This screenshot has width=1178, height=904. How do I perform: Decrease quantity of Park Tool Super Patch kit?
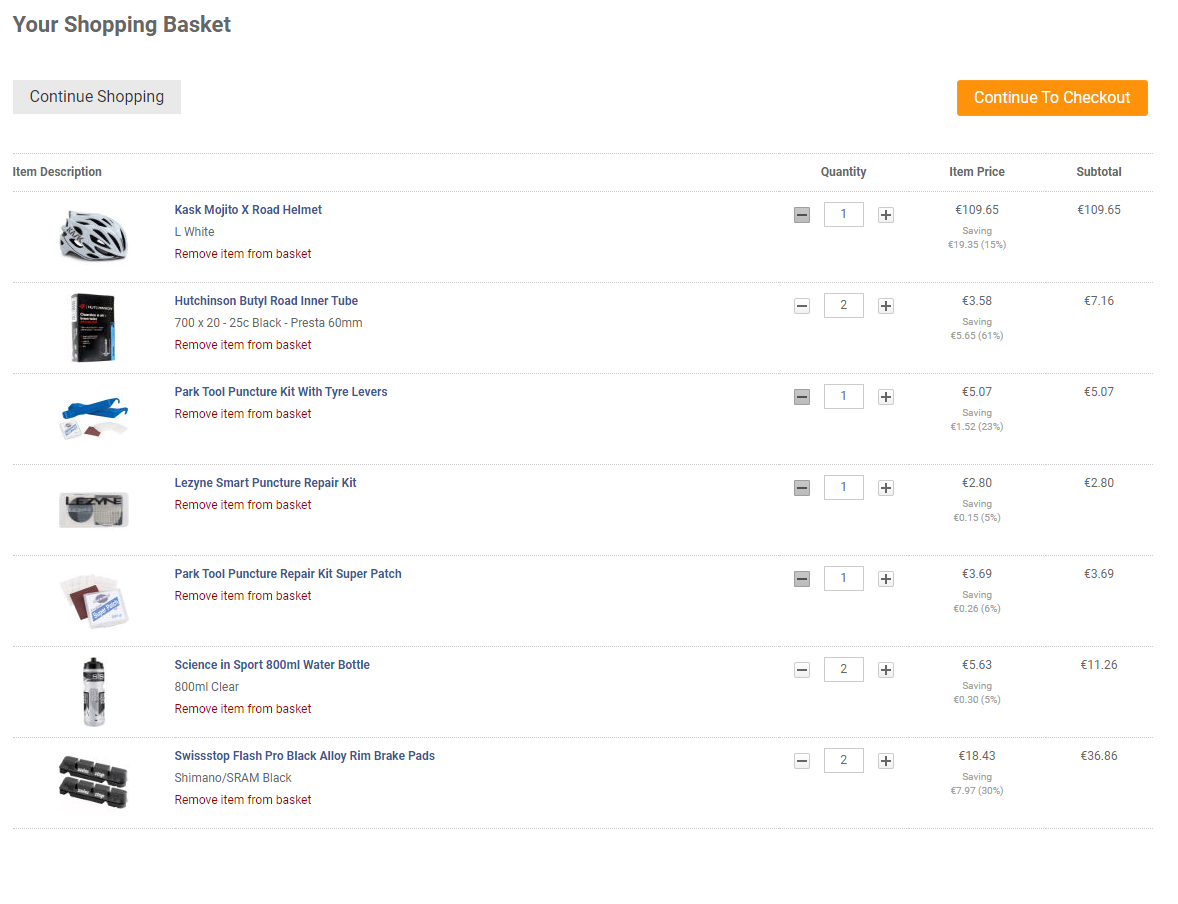[802, 579]
